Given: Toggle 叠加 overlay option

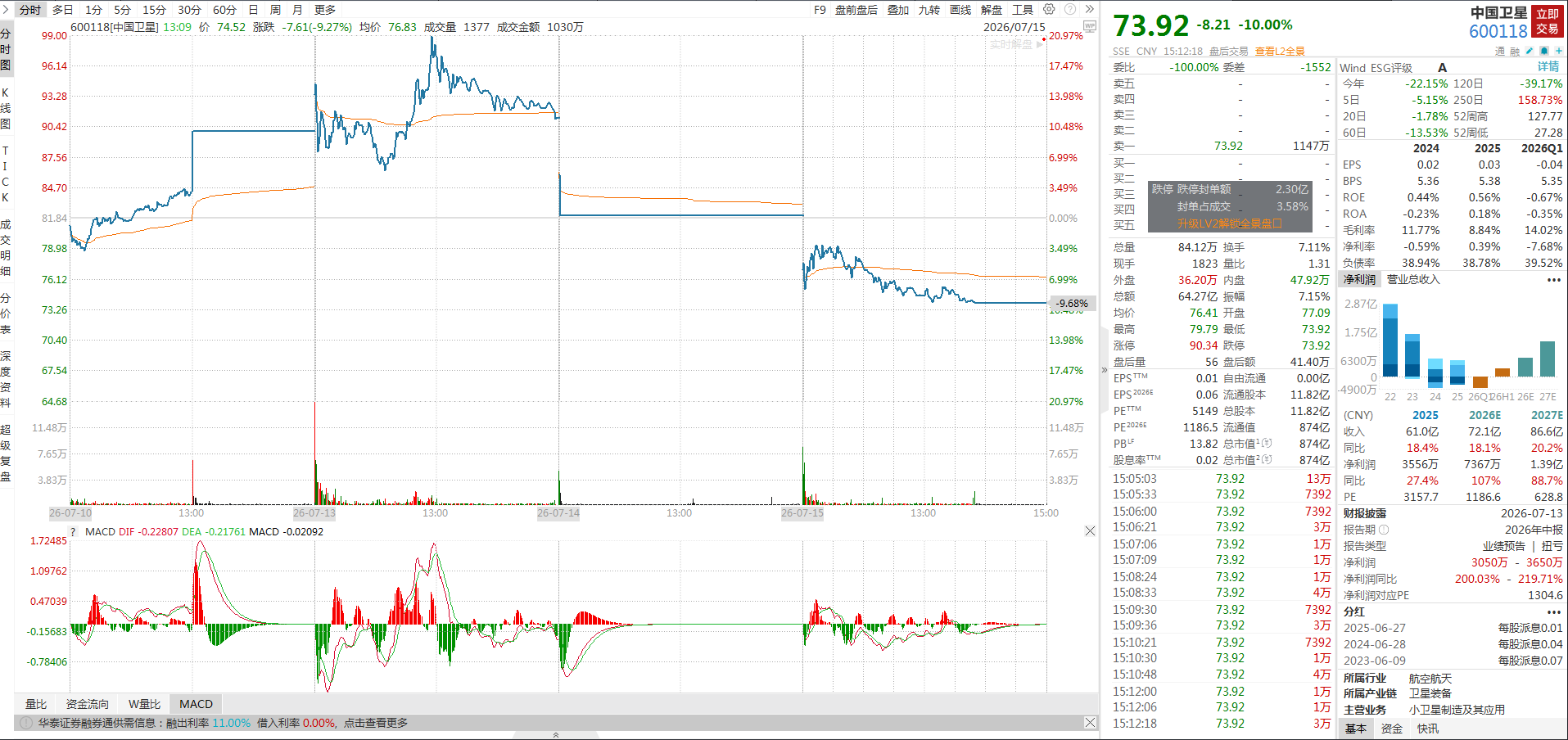Looking at the screenshot, I should (x=898, y=10).
